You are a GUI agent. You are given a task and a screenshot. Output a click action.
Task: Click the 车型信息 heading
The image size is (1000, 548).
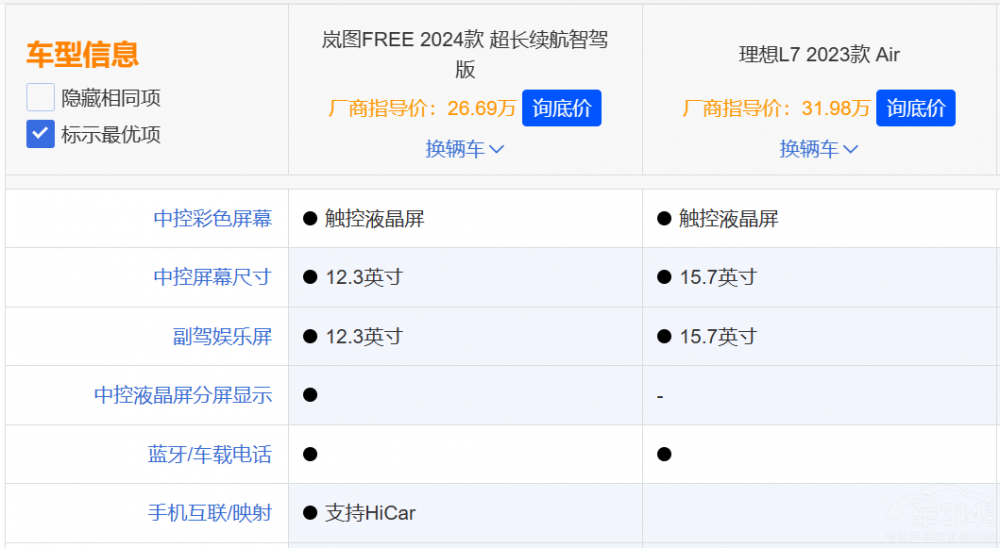coord(82,54)
